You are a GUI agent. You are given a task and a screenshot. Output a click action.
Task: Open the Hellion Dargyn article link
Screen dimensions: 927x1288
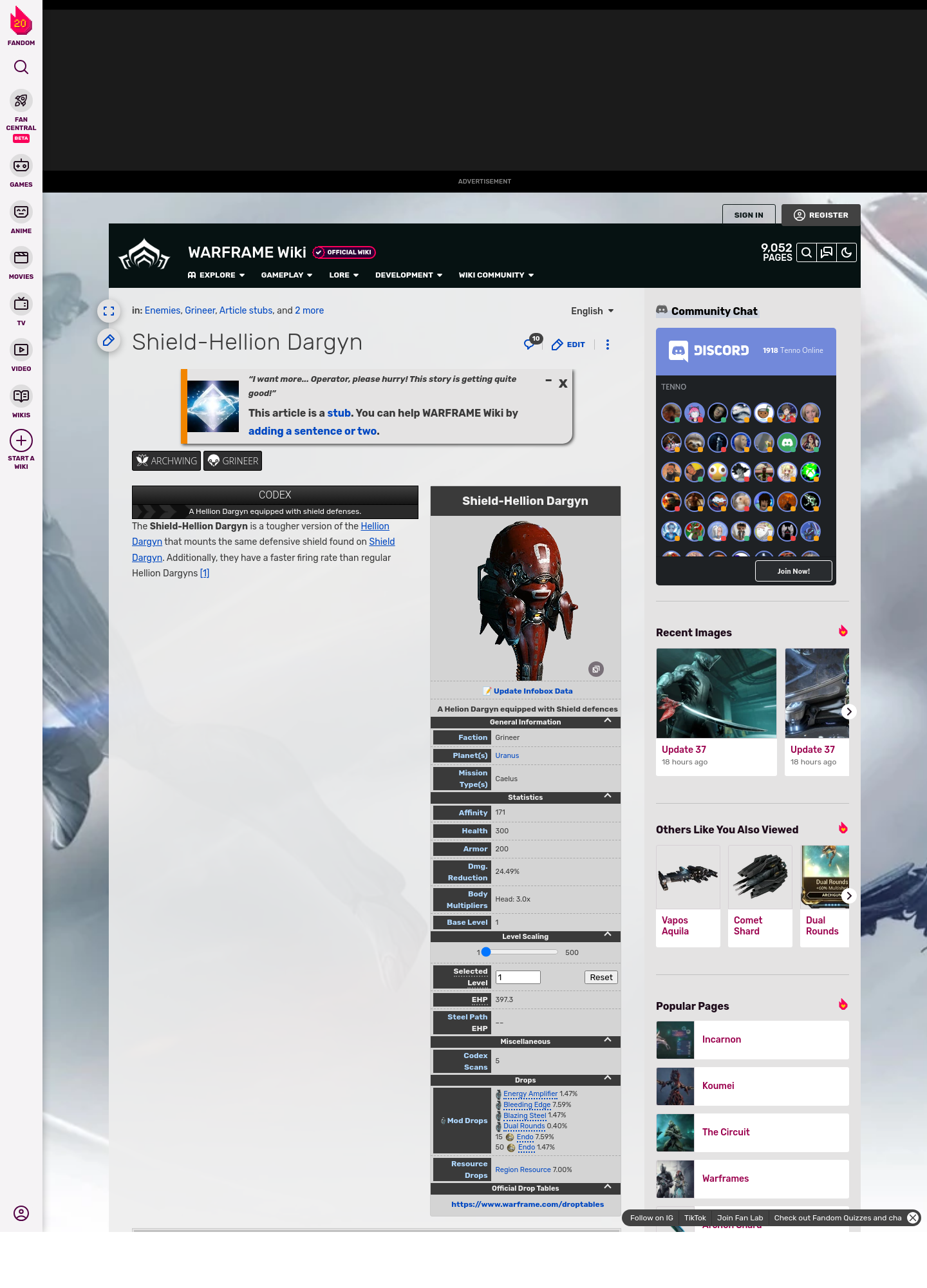coord(375,526)
